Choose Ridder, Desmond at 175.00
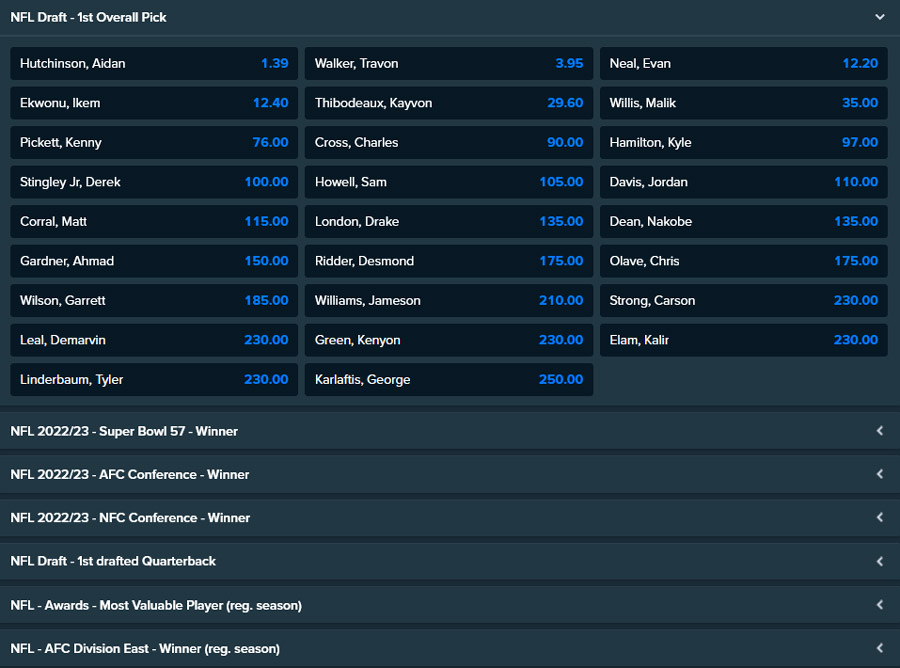Screen dimensions: 900x668 click(449, 261)
